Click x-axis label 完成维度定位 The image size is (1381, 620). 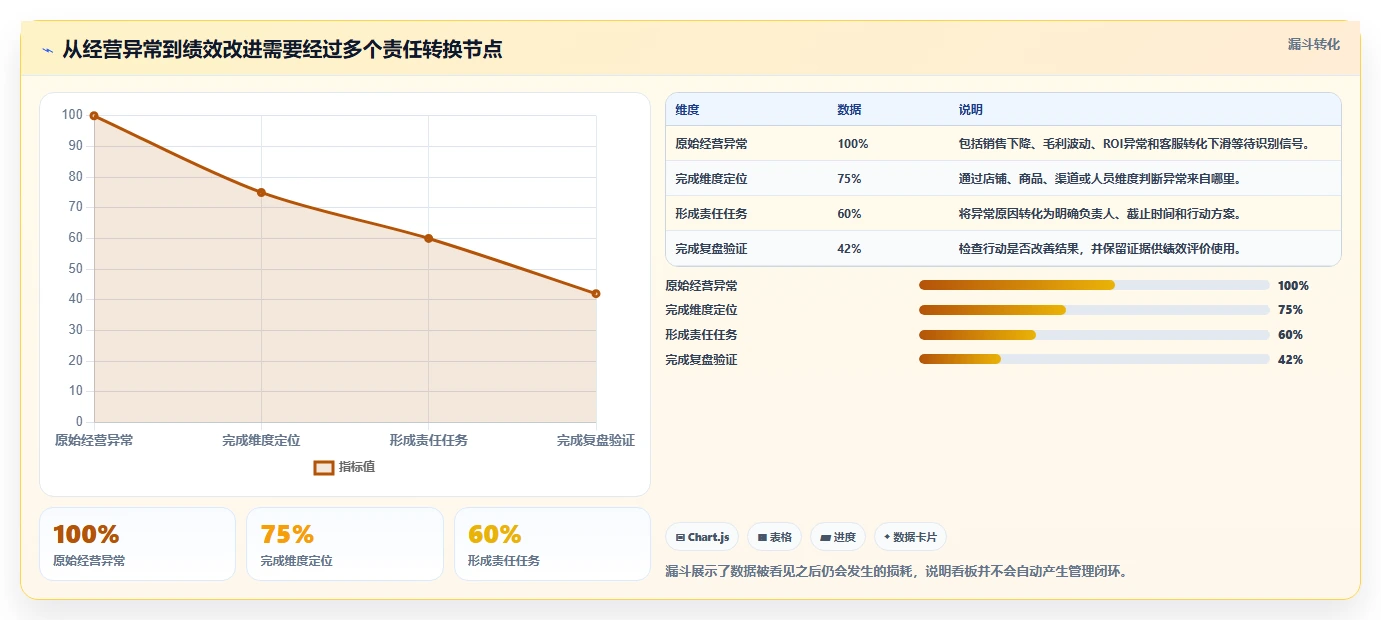coord(261,440)
